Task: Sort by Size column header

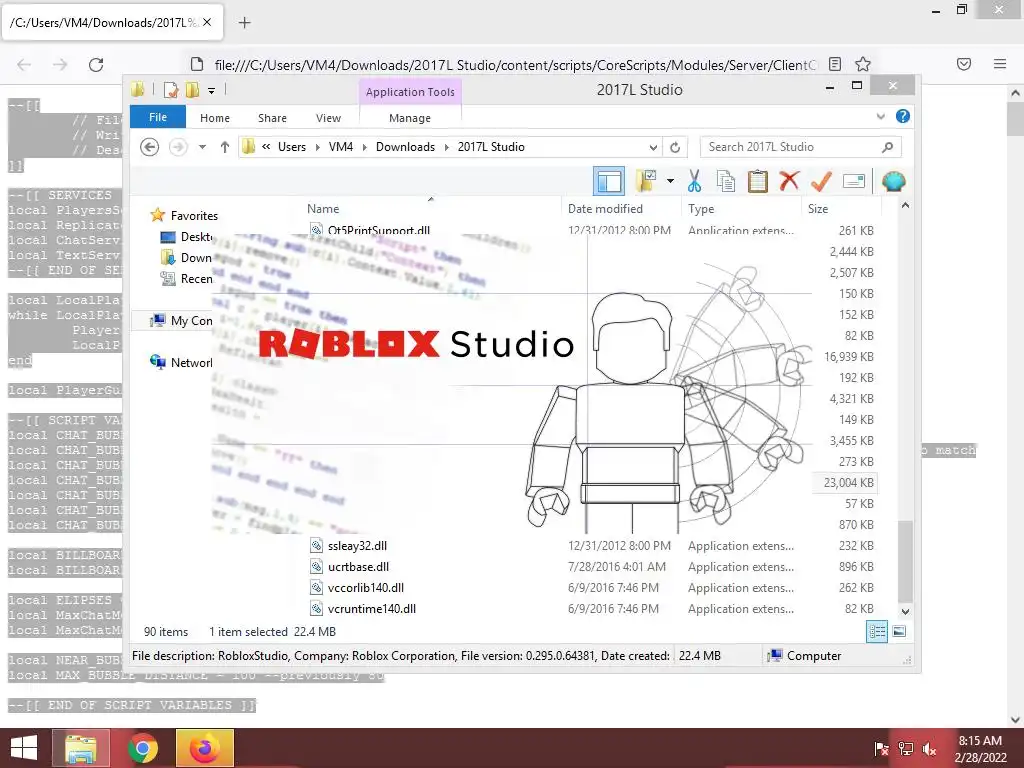Action: [x=818, y=208]
